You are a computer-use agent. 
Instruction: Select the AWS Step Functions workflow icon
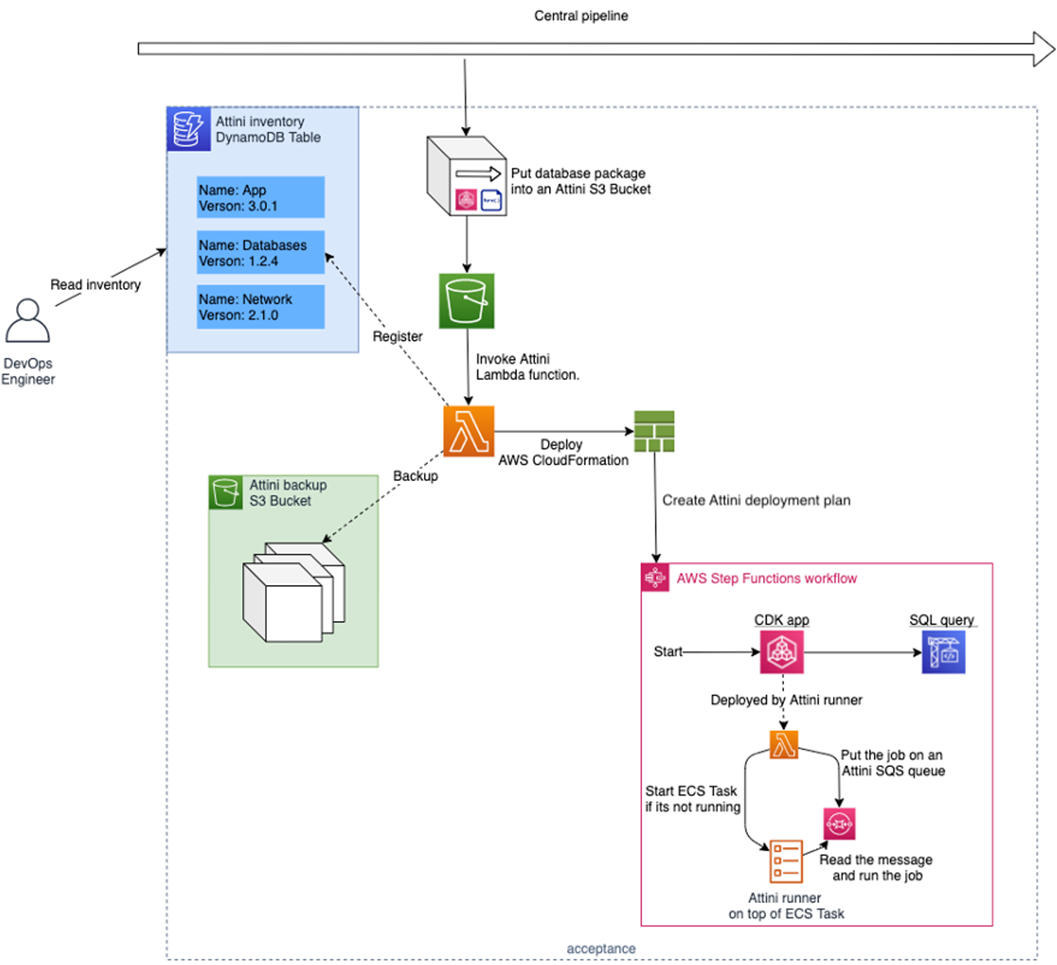655,577
